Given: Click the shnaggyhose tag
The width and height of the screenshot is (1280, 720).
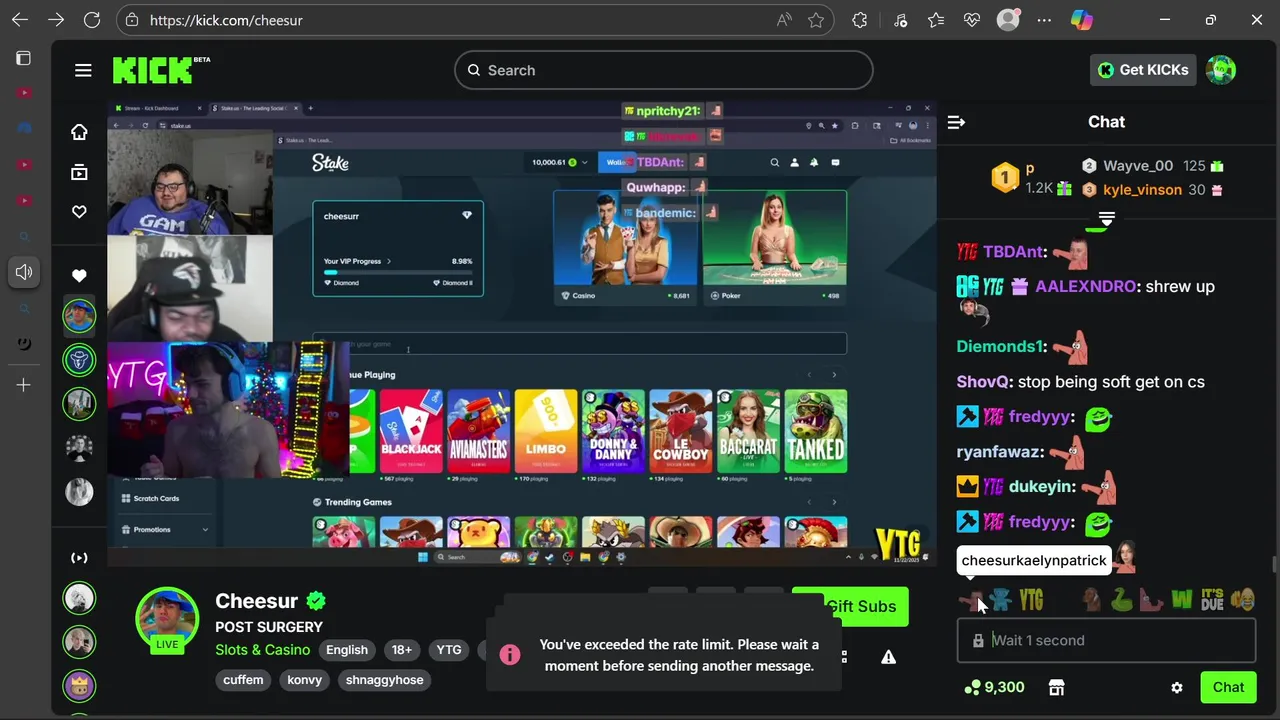Looking at the screenshot, I should click(385, 680).
